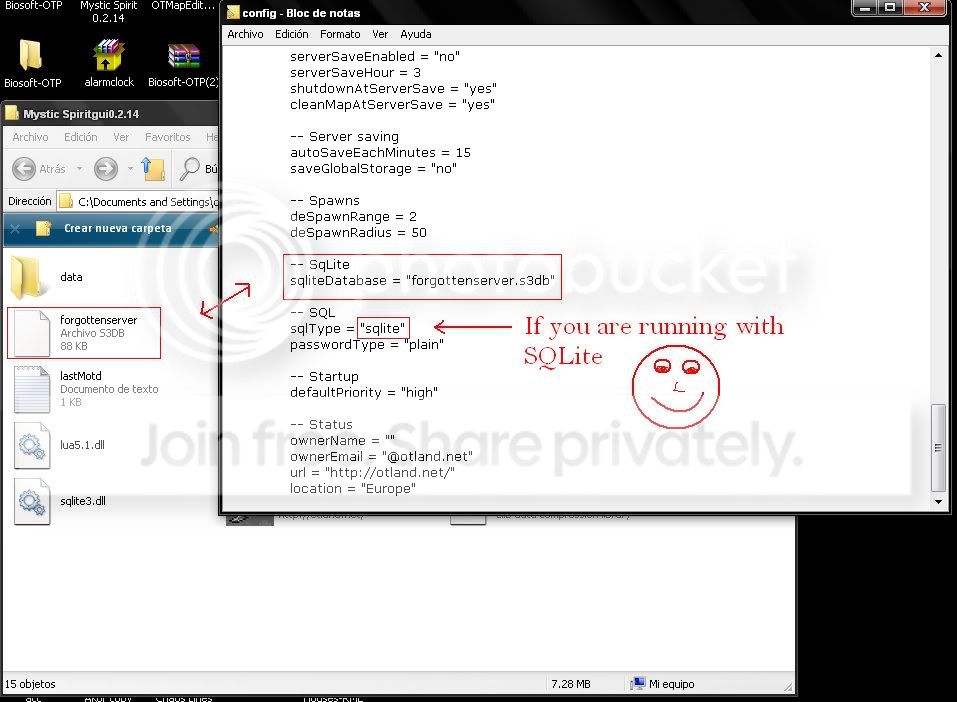This screenshot has height=702, width=957.
Task: Click Notepad scrollbar up arrow
Action: [x=938, y=56]
